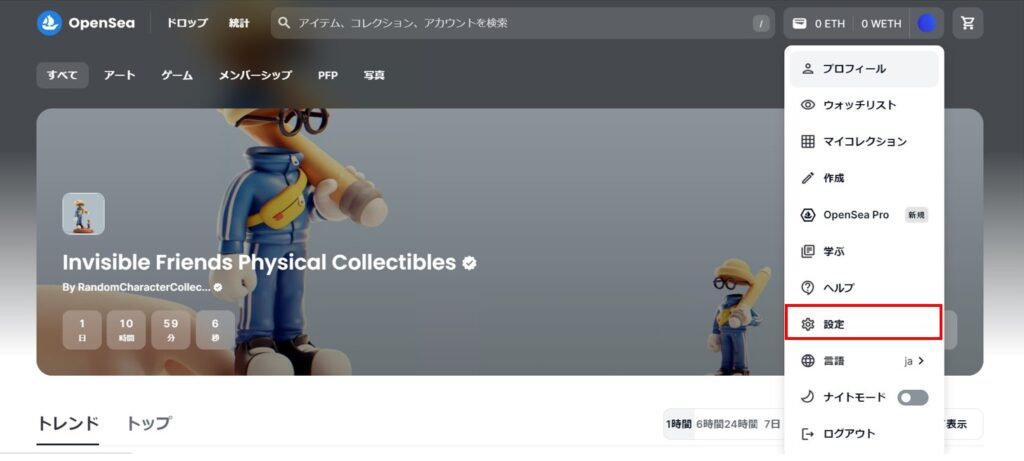Select the 1時間 time range option

click(x=679, y=424)
